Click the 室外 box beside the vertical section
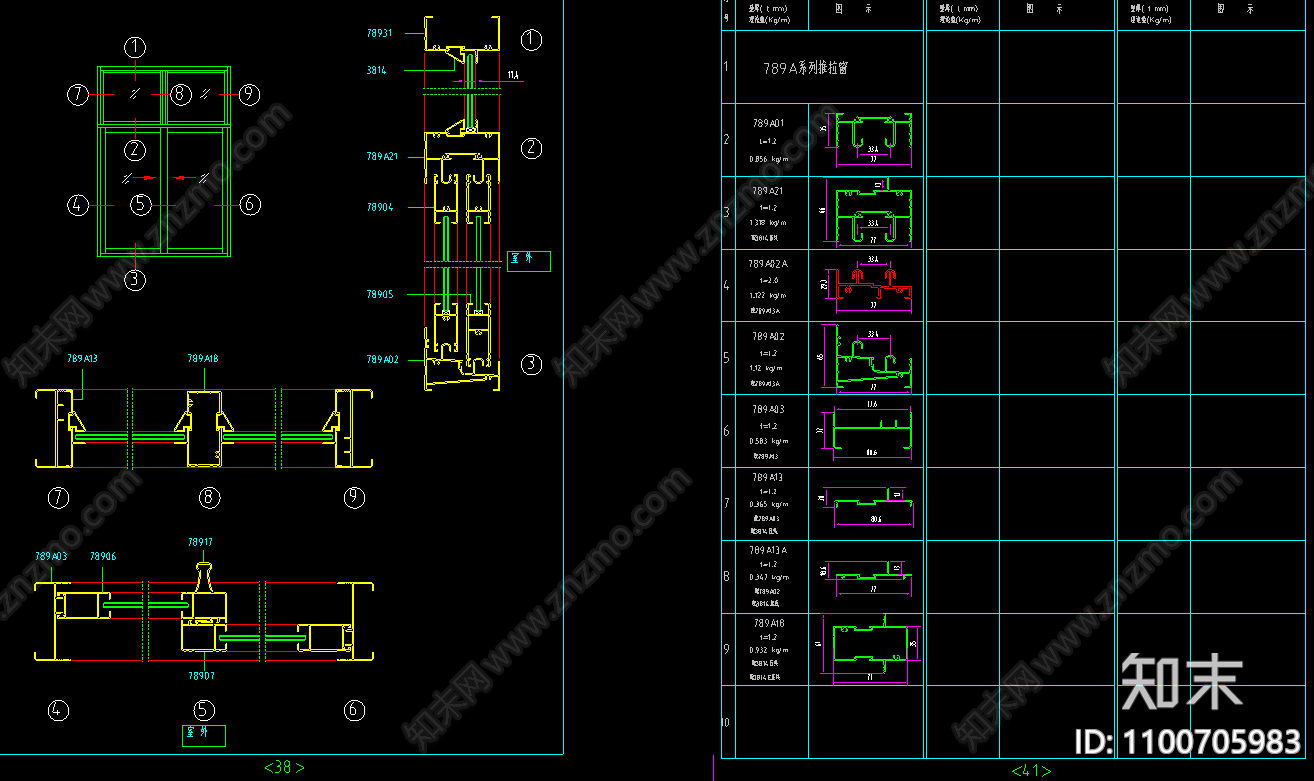 point(529,261)
